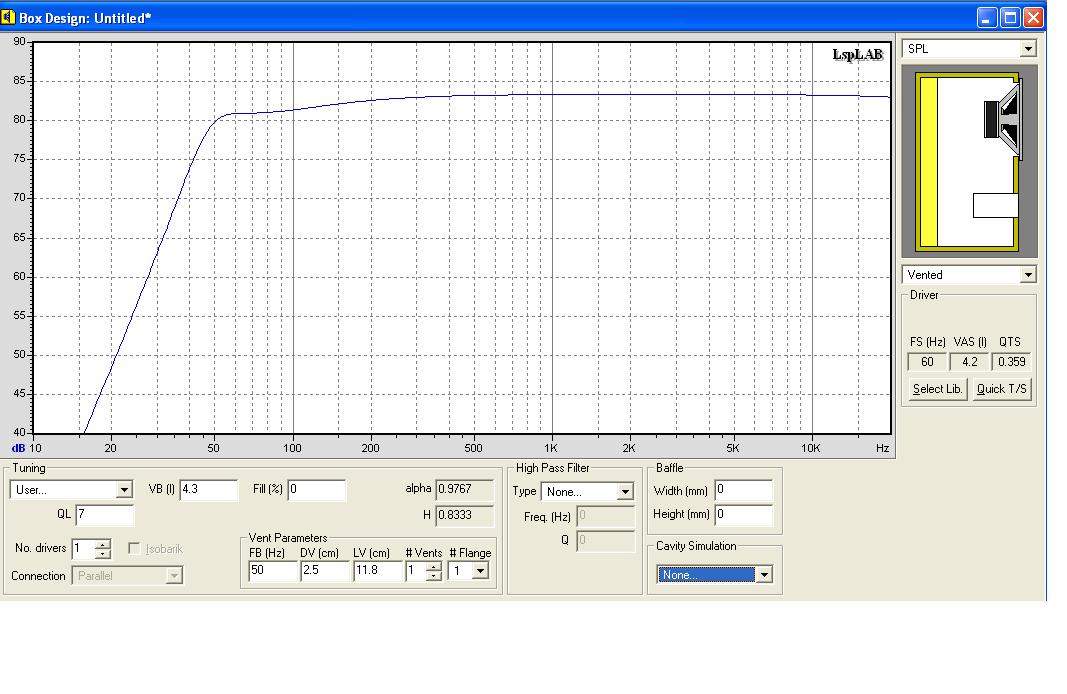
Task: Click the Fill (%) input field
Action: tap(317, 490)
